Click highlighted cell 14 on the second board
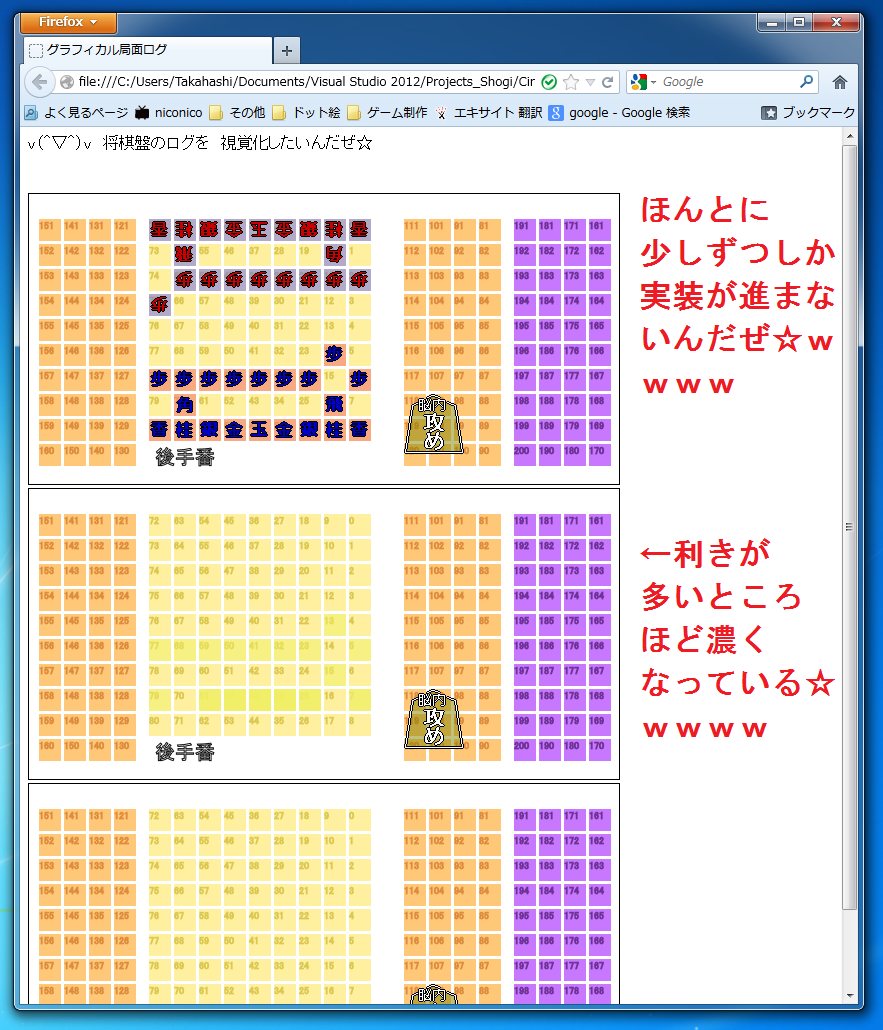This screenshot has height=1030, width=883. click(x=334, y=650)
